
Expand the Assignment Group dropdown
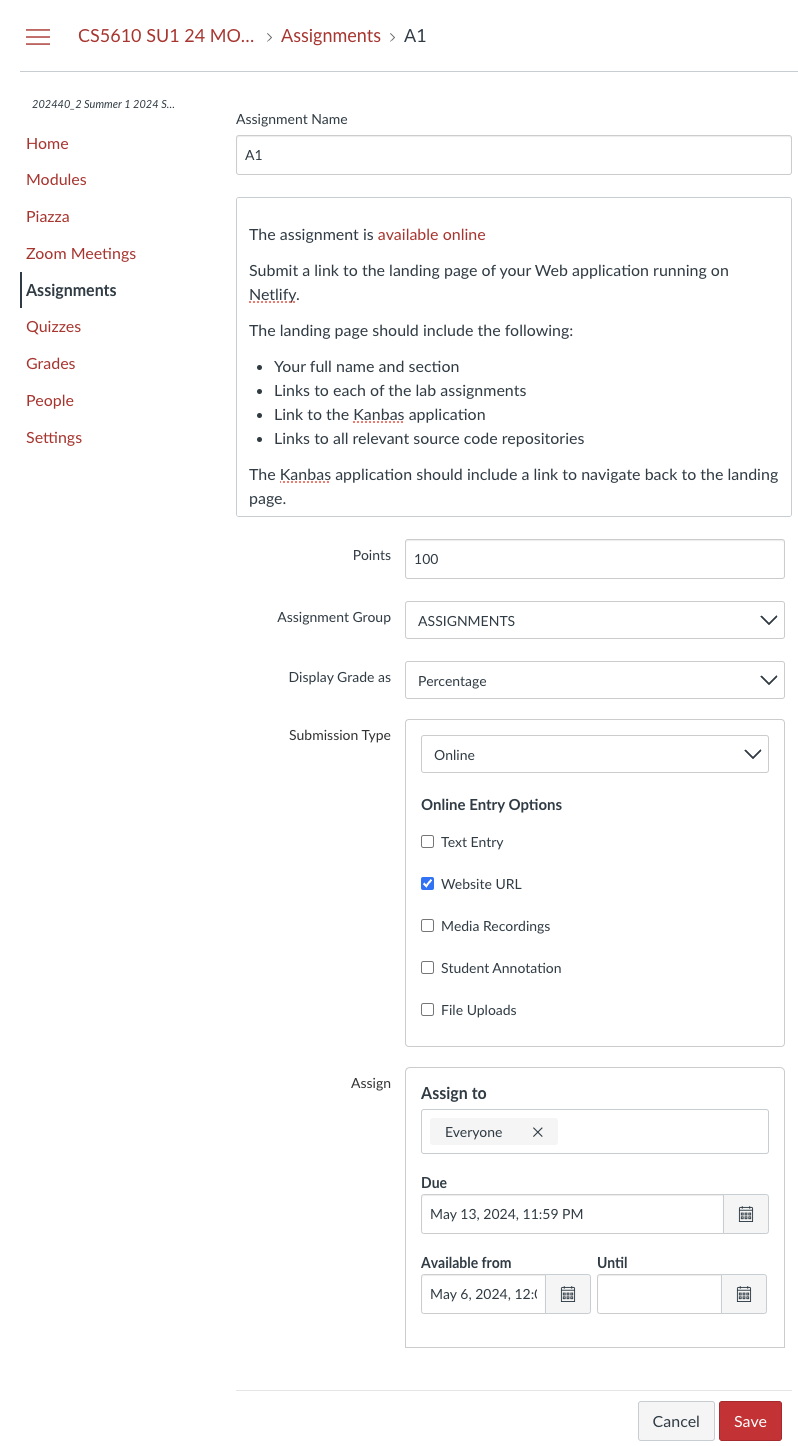[594, 620]
